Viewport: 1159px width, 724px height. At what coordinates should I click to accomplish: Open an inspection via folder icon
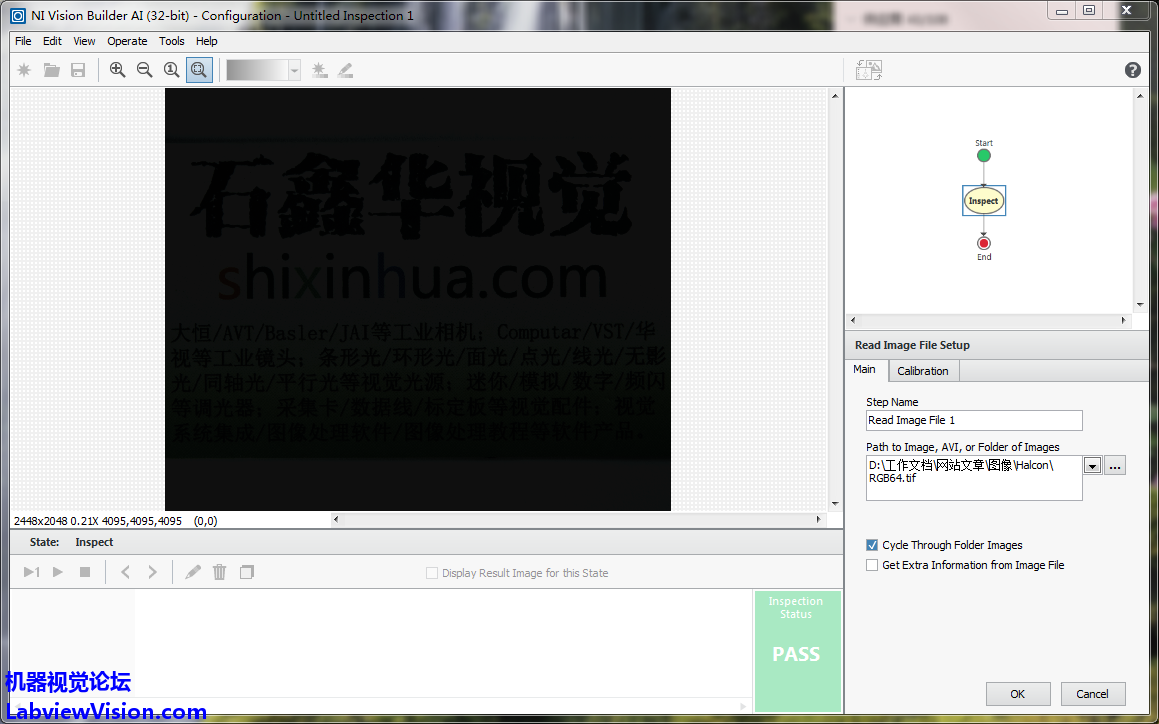pyautogui.click(x=51, y=70)
